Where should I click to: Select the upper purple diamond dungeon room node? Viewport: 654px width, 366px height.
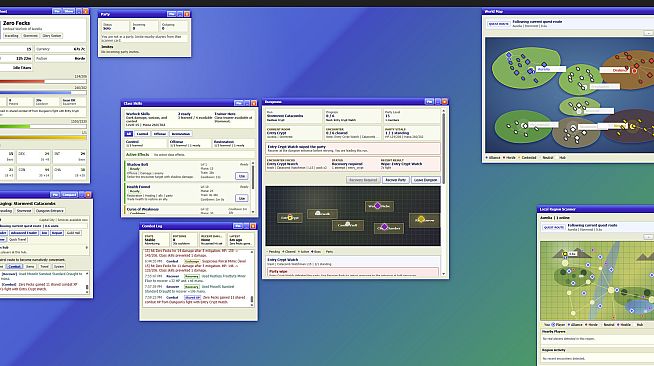click(x=378, y=206)
